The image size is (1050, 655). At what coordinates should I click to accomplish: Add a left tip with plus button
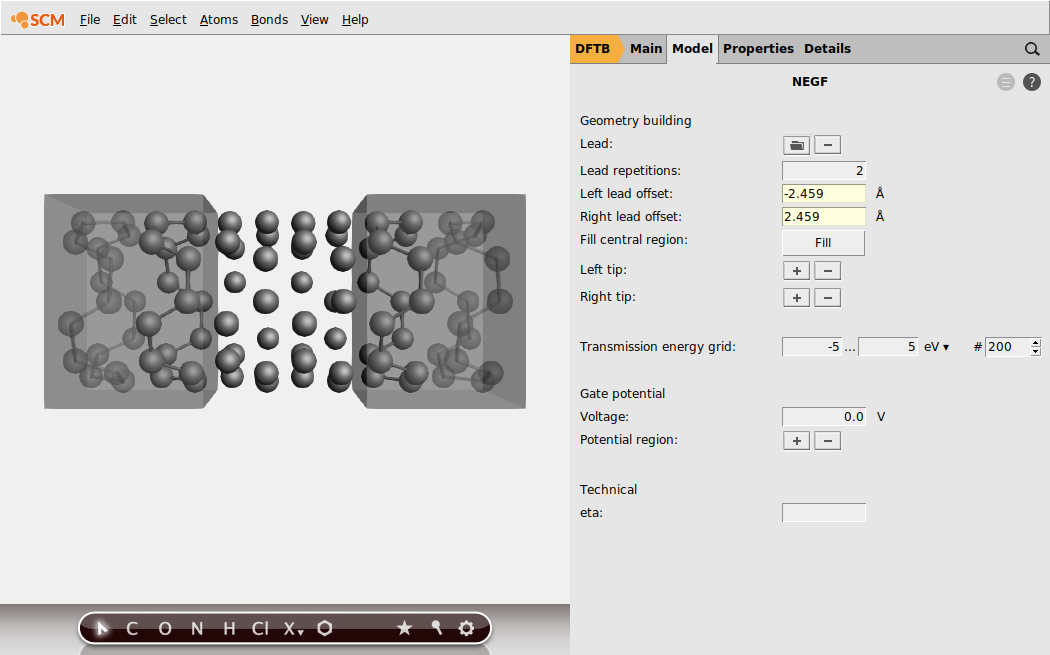point(796,270)
